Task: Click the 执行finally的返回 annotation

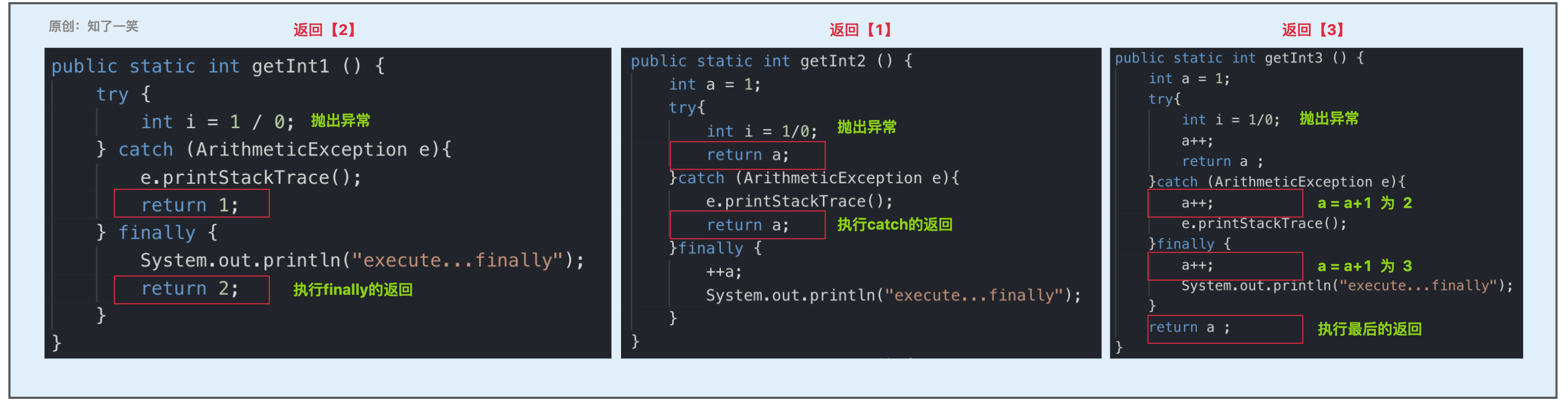Action: coord(353,290)
